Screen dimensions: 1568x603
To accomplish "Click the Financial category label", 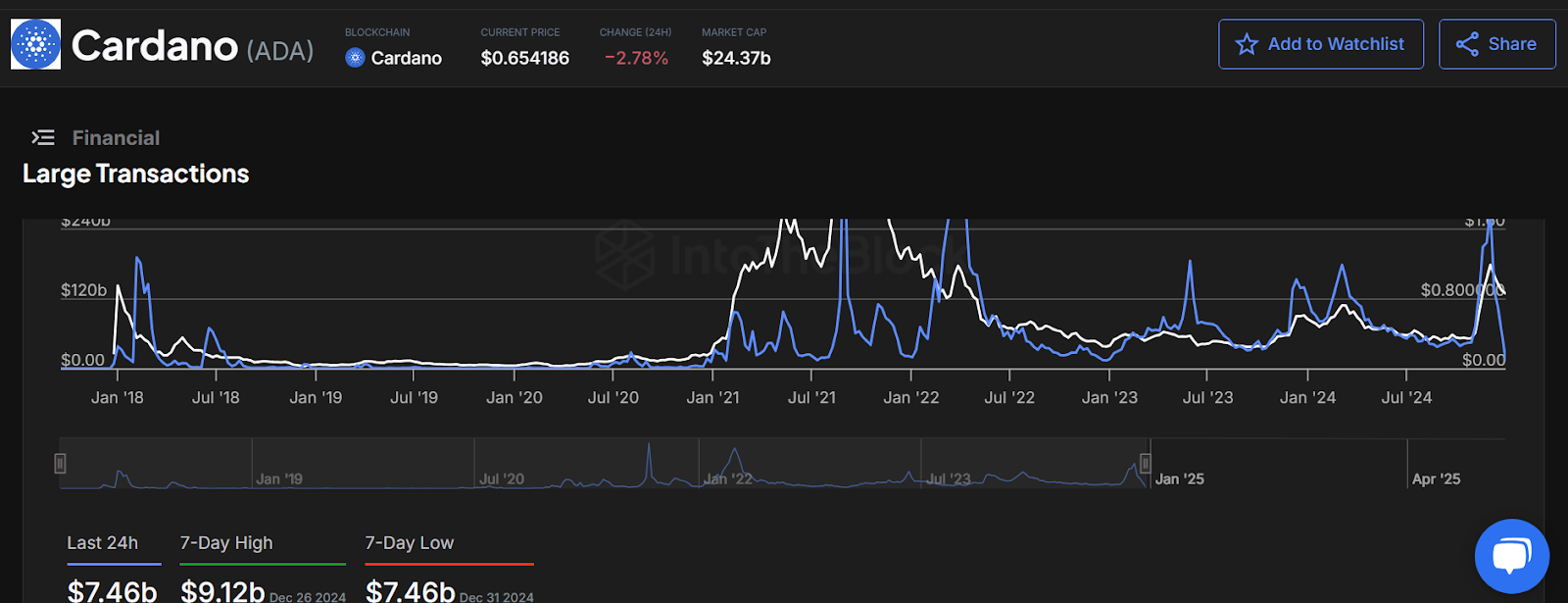I will tap(116, 138).
